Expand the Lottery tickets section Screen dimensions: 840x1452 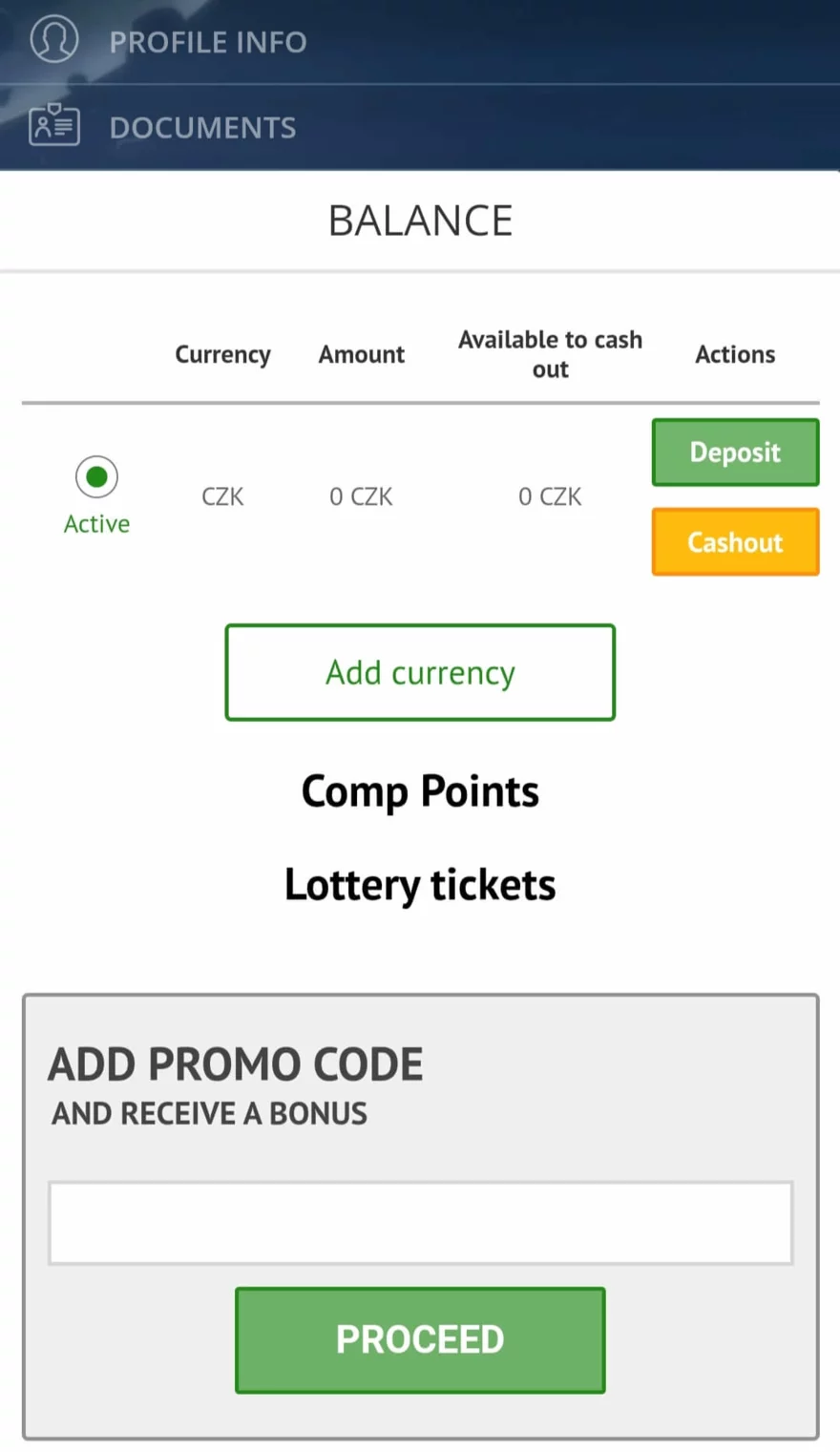click(420, 885)
